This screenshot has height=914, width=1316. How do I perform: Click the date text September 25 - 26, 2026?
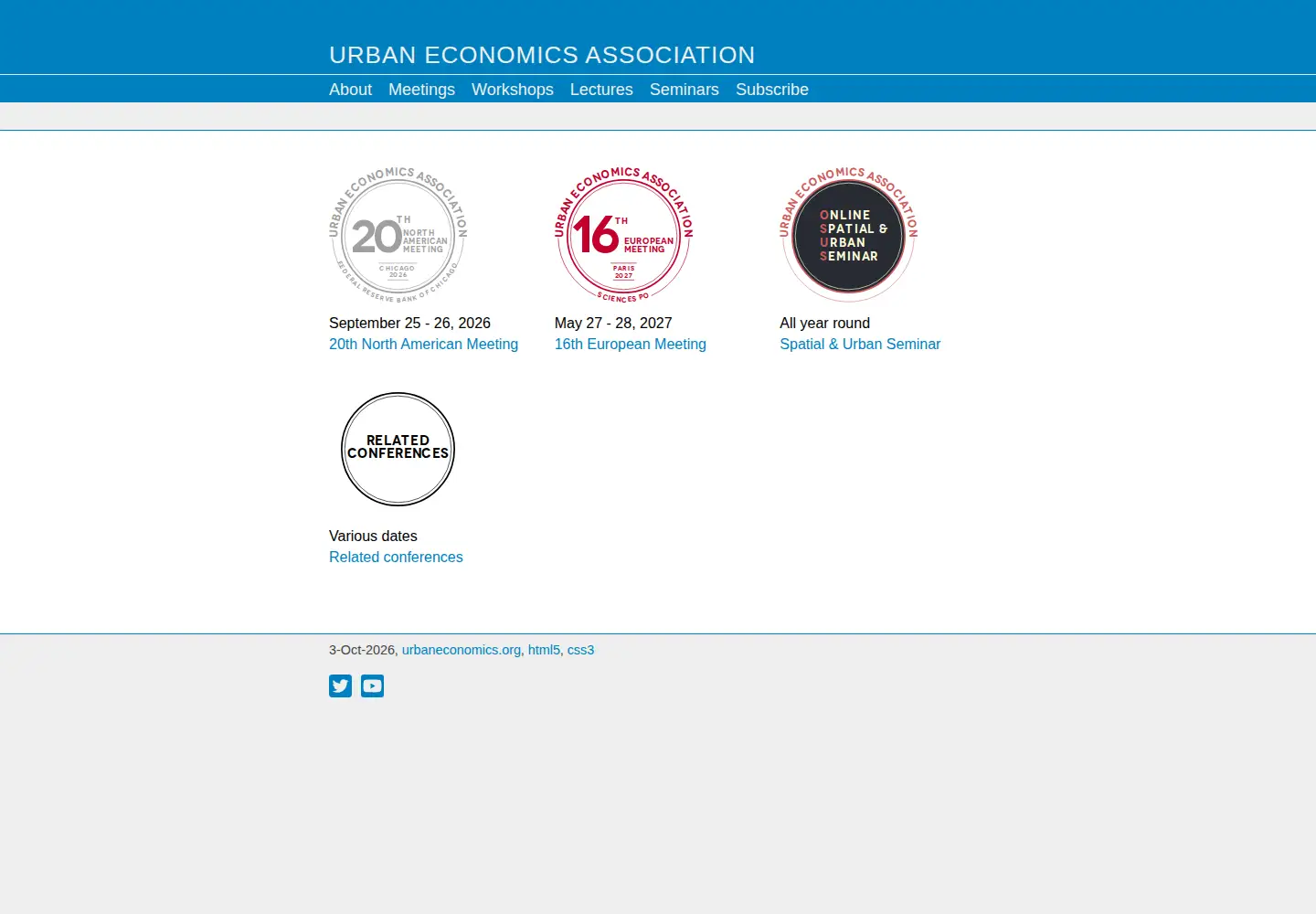coord(409,323)
